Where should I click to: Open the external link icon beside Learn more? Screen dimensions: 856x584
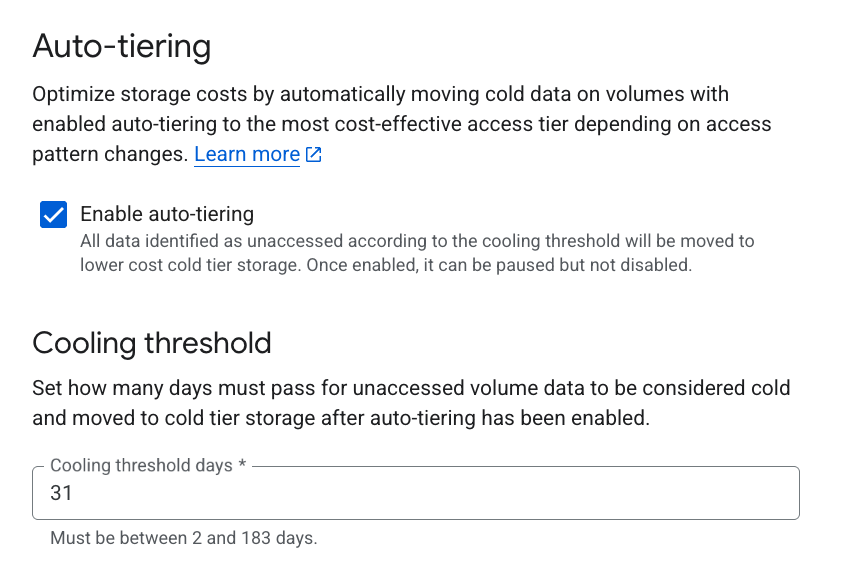(313, 154)
